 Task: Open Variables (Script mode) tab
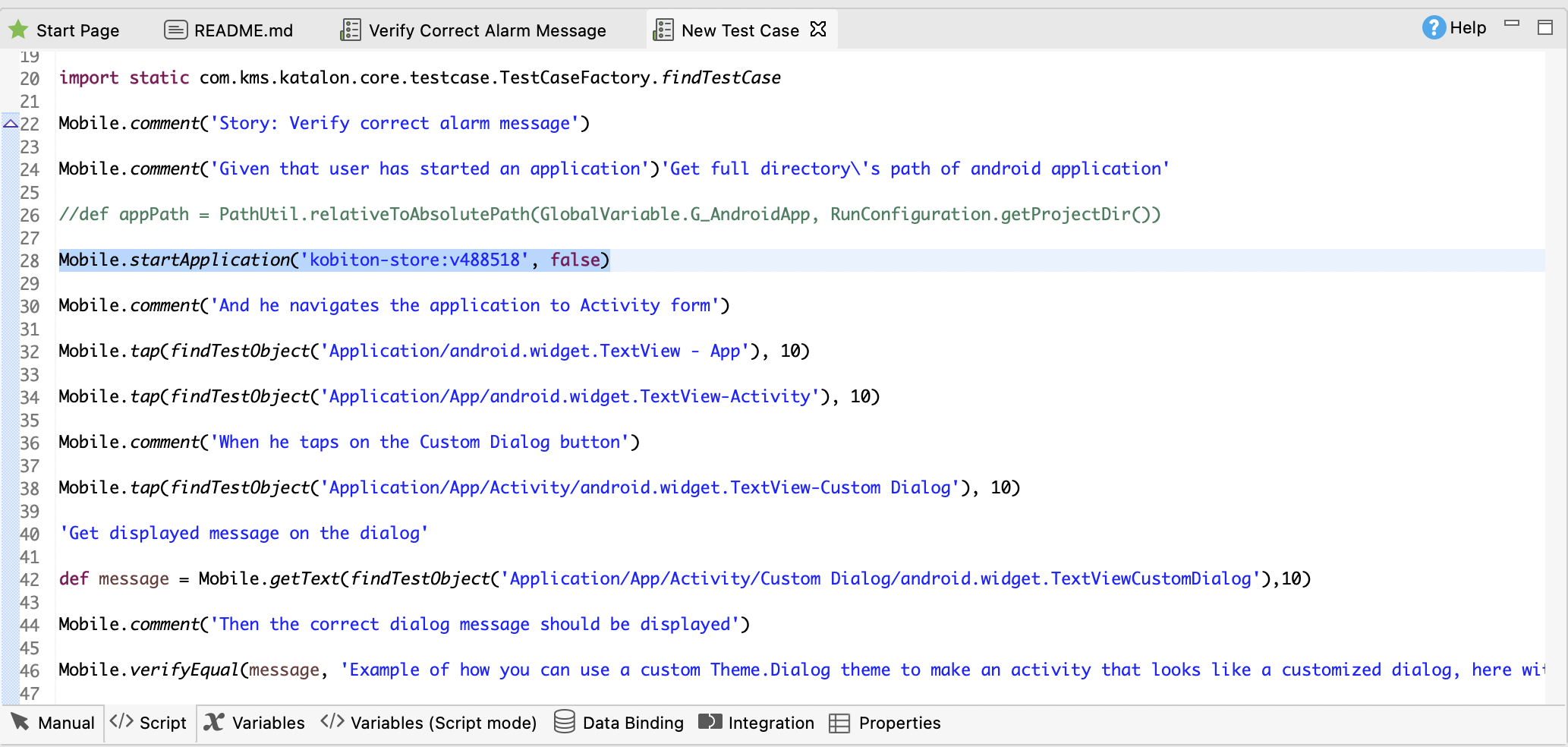click(430, 723)
